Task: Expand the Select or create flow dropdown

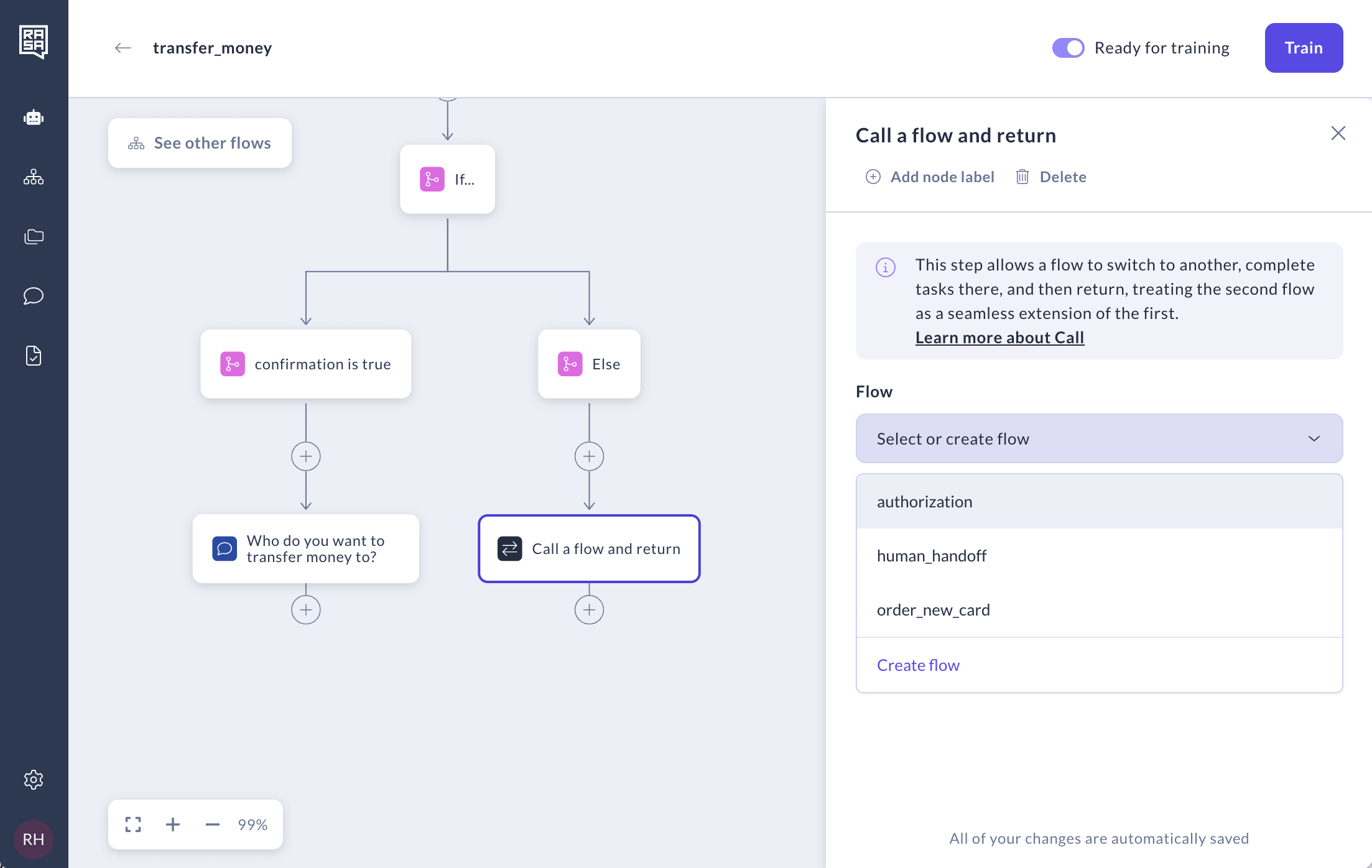Action: [1099, 439]
